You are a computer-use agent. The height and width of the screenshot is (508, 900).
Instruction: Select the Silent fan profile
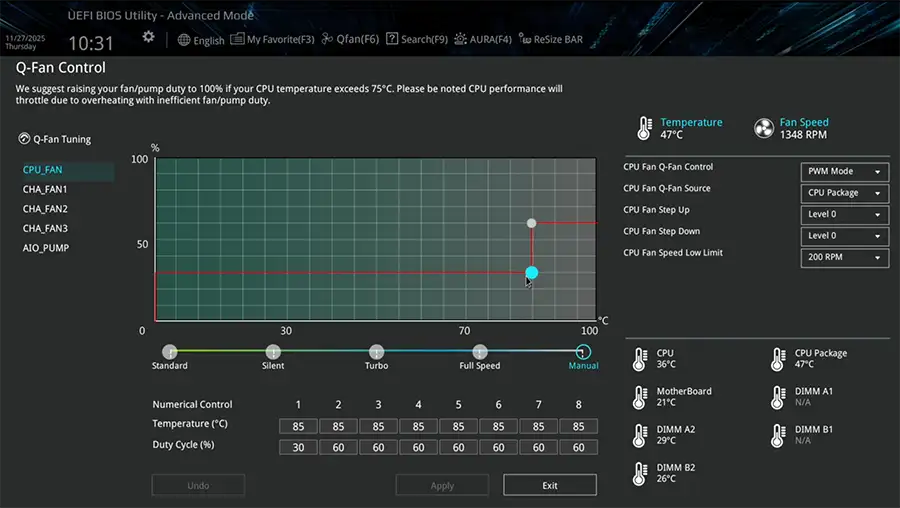tap(273, 352)
